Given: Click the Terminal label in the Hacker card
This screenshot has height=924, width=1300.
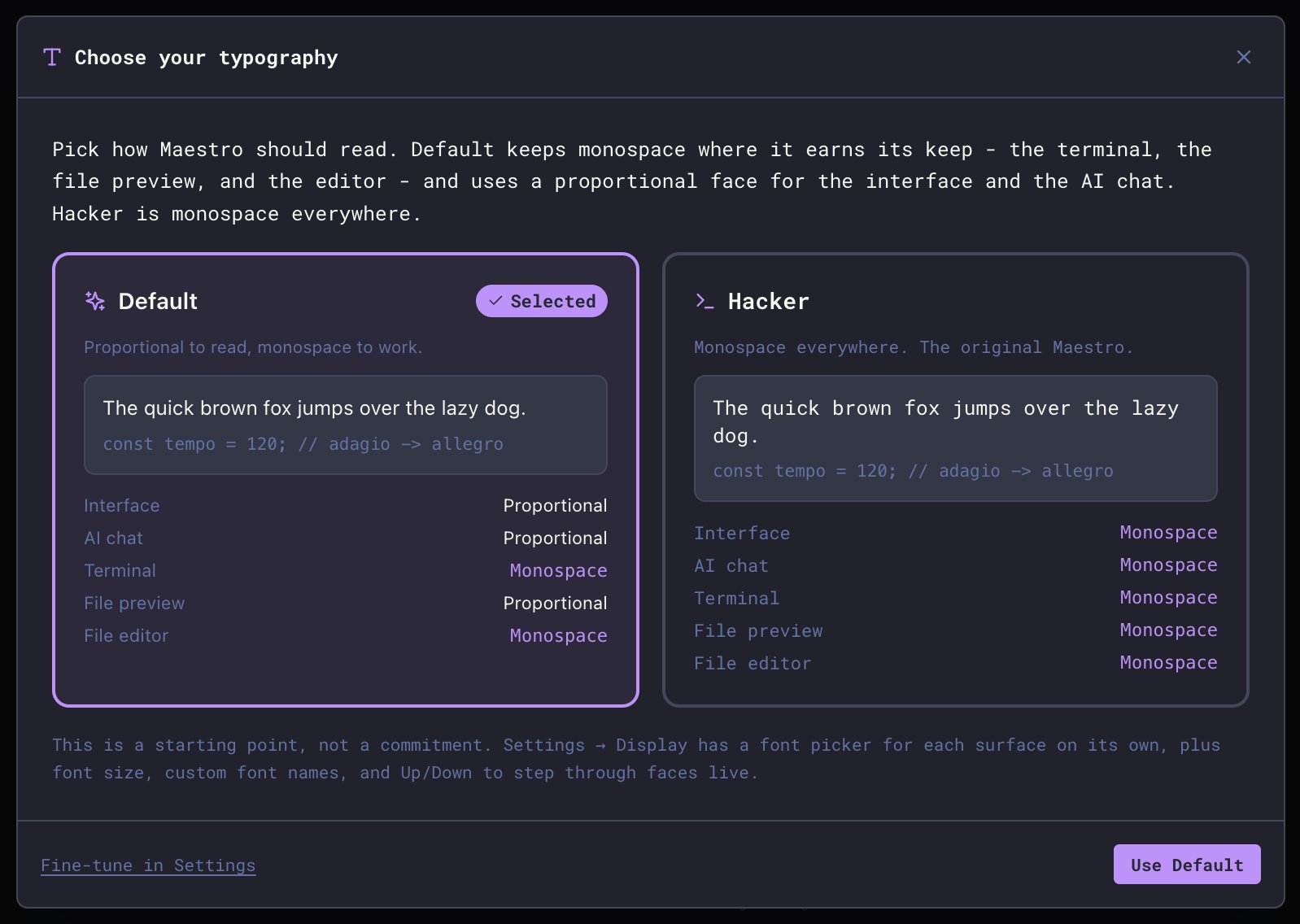Looking at the screenshot, I should (736, 599).
